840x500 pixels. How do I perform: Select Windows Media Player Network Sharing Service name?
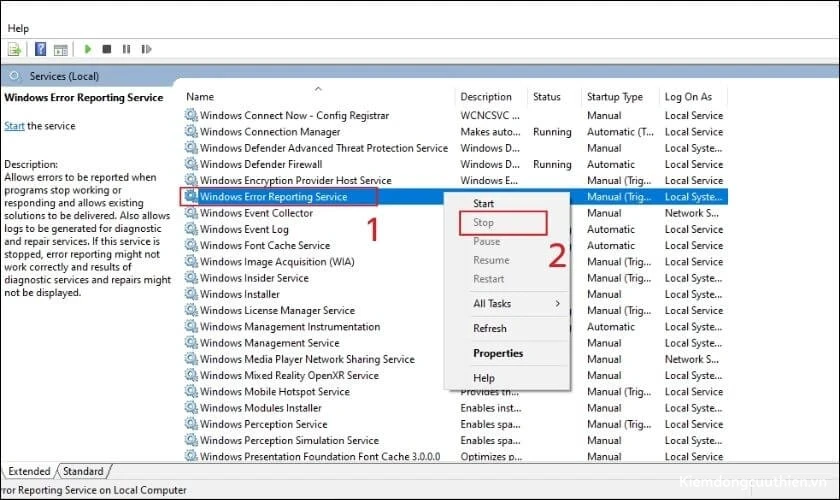(307, 359)
